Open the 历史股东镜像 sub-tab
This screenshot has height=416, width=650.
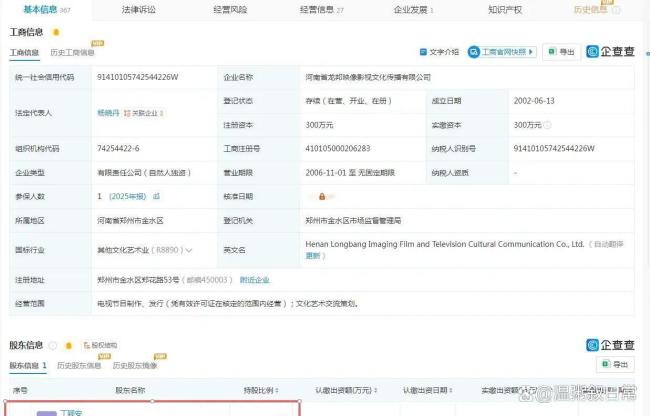(135, 366)
